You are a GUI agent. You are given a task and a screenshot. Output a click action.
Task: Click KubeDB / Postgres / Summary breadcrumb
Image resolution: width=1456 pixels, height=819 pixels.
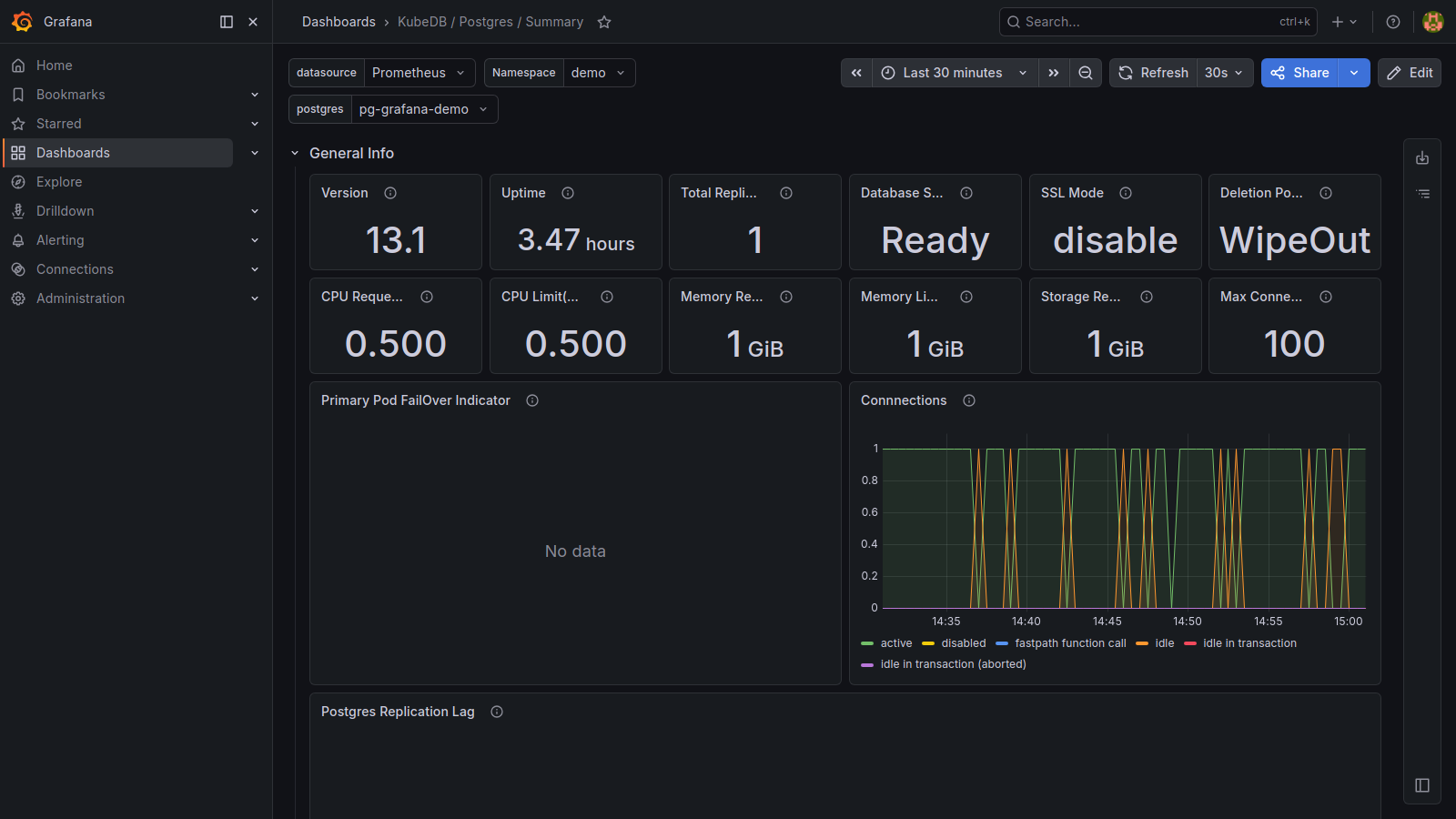pos(490,22)
